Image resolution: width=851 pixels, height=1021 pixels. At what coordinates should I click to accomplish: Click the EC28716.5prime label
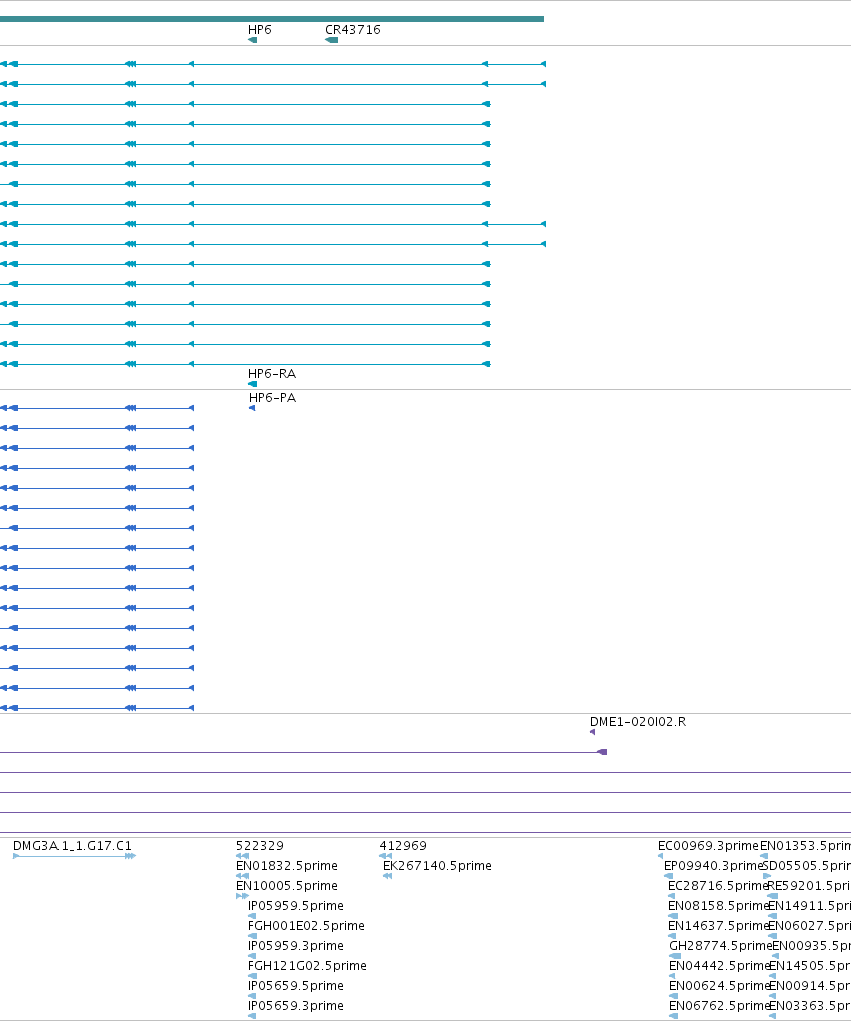pos(718,886)
